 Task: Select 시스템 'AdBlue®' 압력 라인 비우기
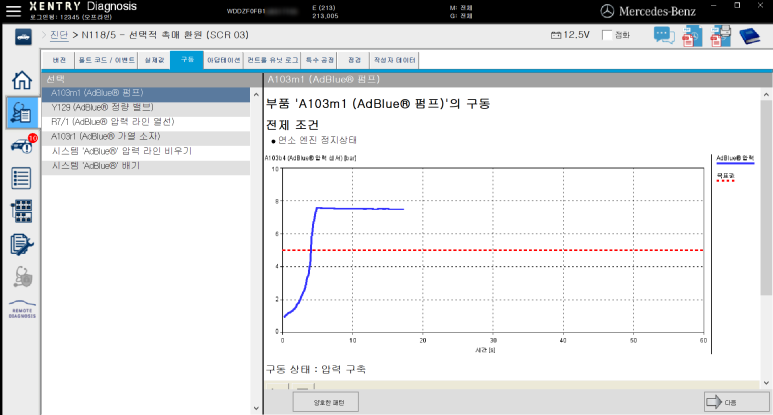(x=146, y=151)
